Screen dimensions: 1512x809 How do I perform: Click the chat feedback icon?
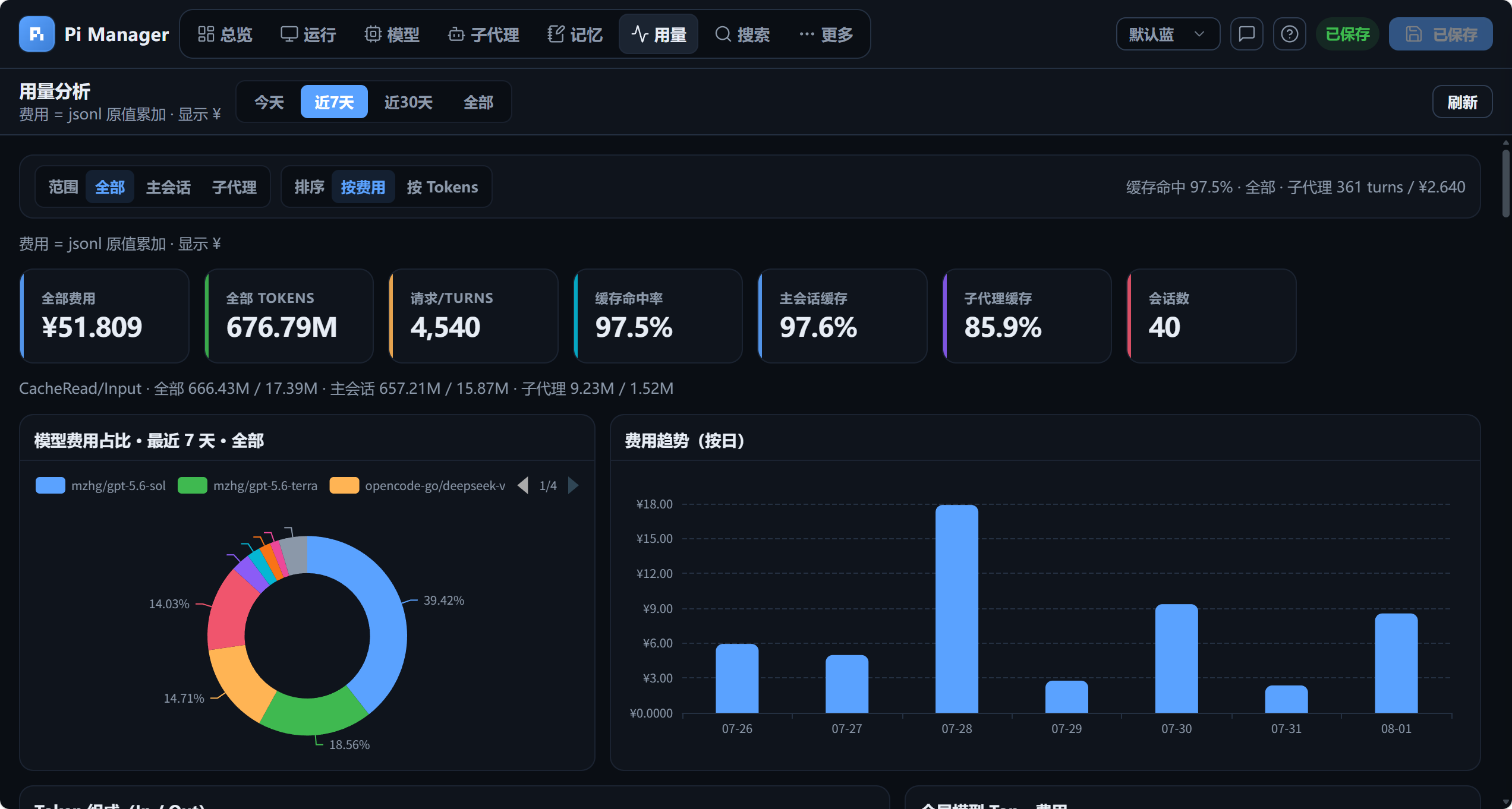1246,34
